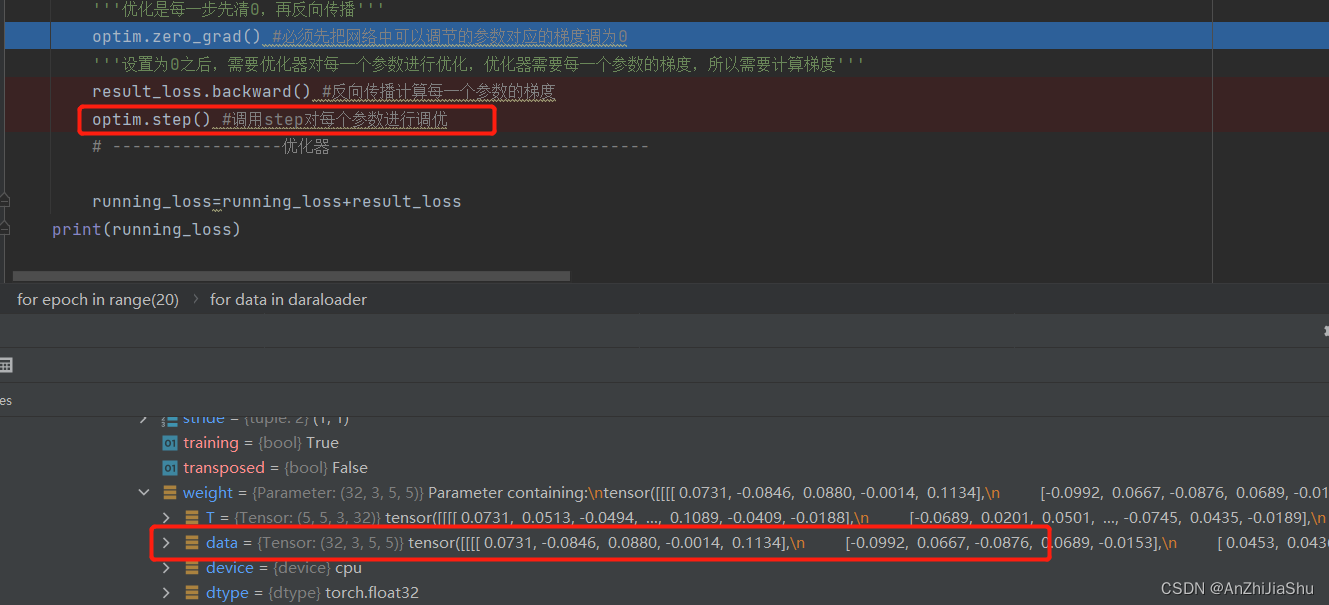Select the 'device = {device} cpu' row

click(260, 568)
